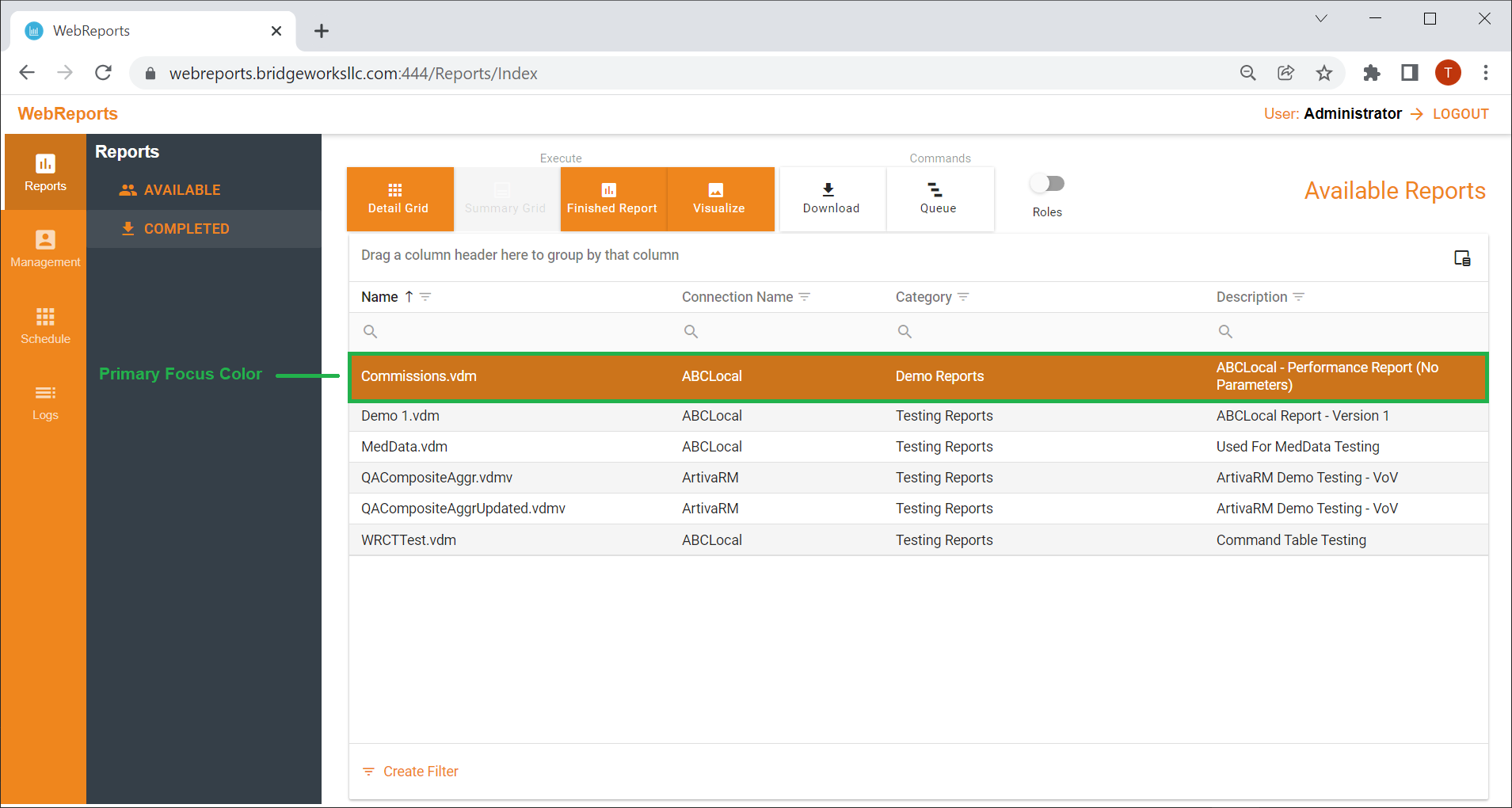Click the Download command button
Screen dimensions: 1512x808
832,199
